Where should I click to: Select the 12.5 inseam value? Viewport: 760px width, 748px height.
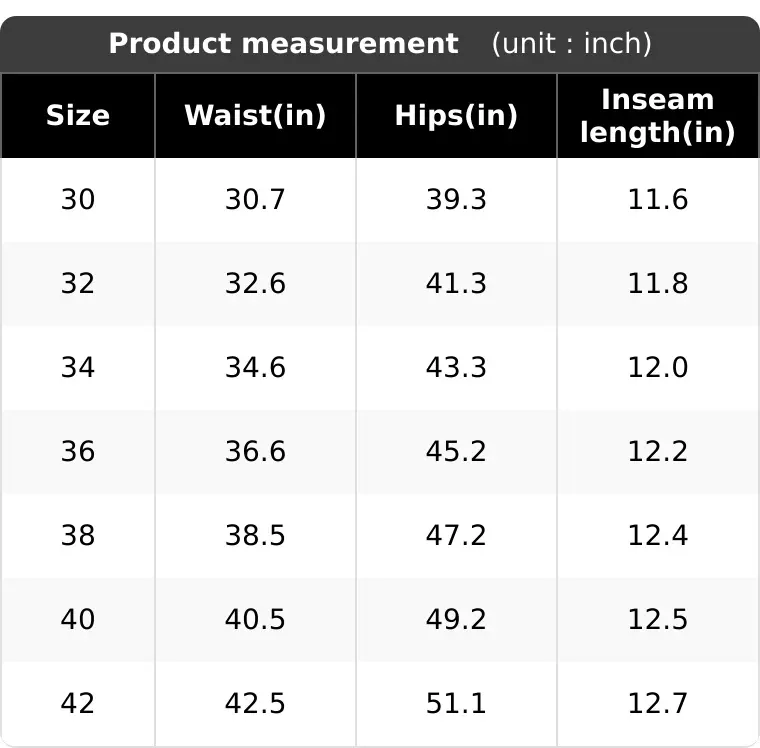[x=658, y=619]
